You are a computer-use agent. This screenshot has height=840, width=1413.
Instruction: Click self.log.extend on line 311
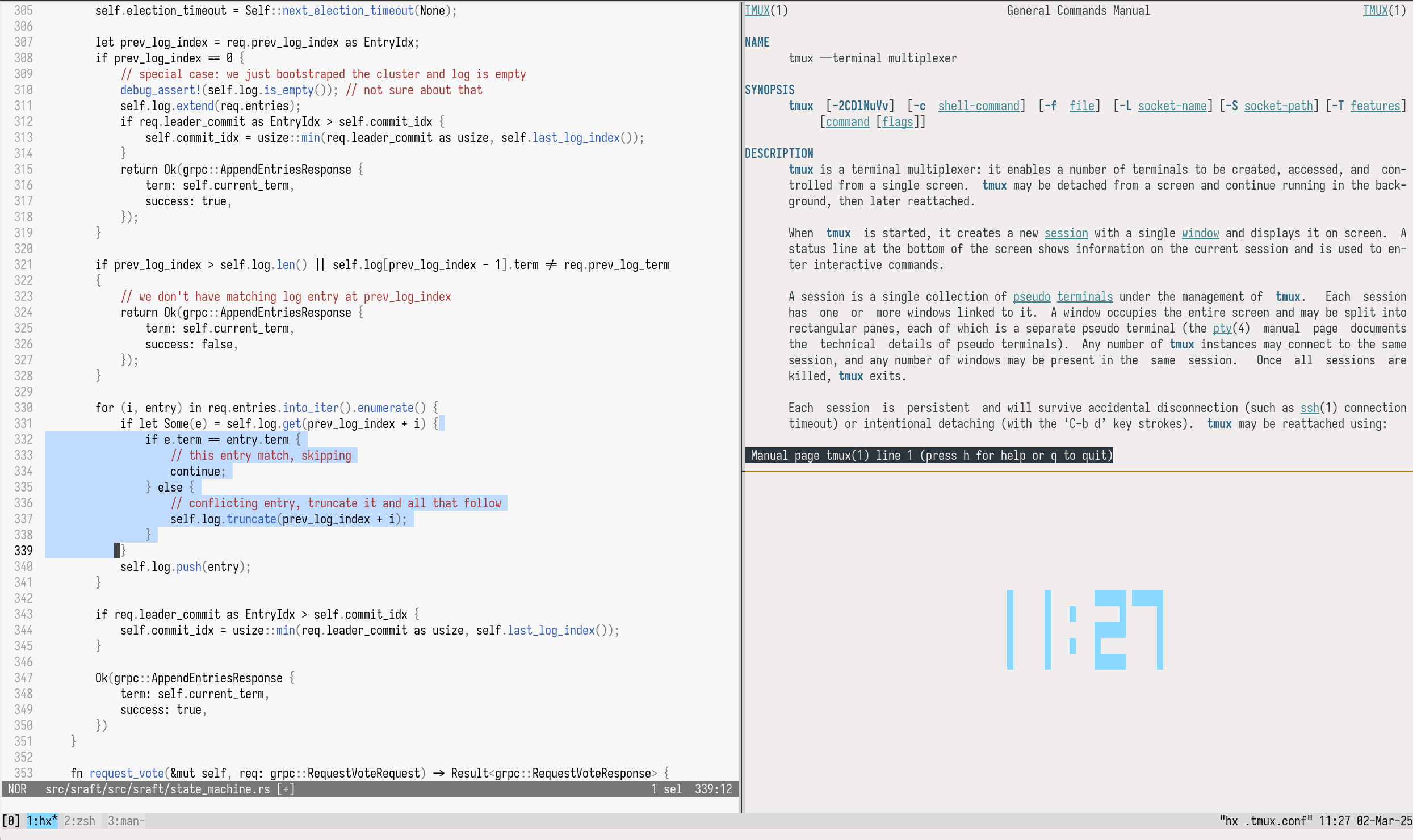167,106
